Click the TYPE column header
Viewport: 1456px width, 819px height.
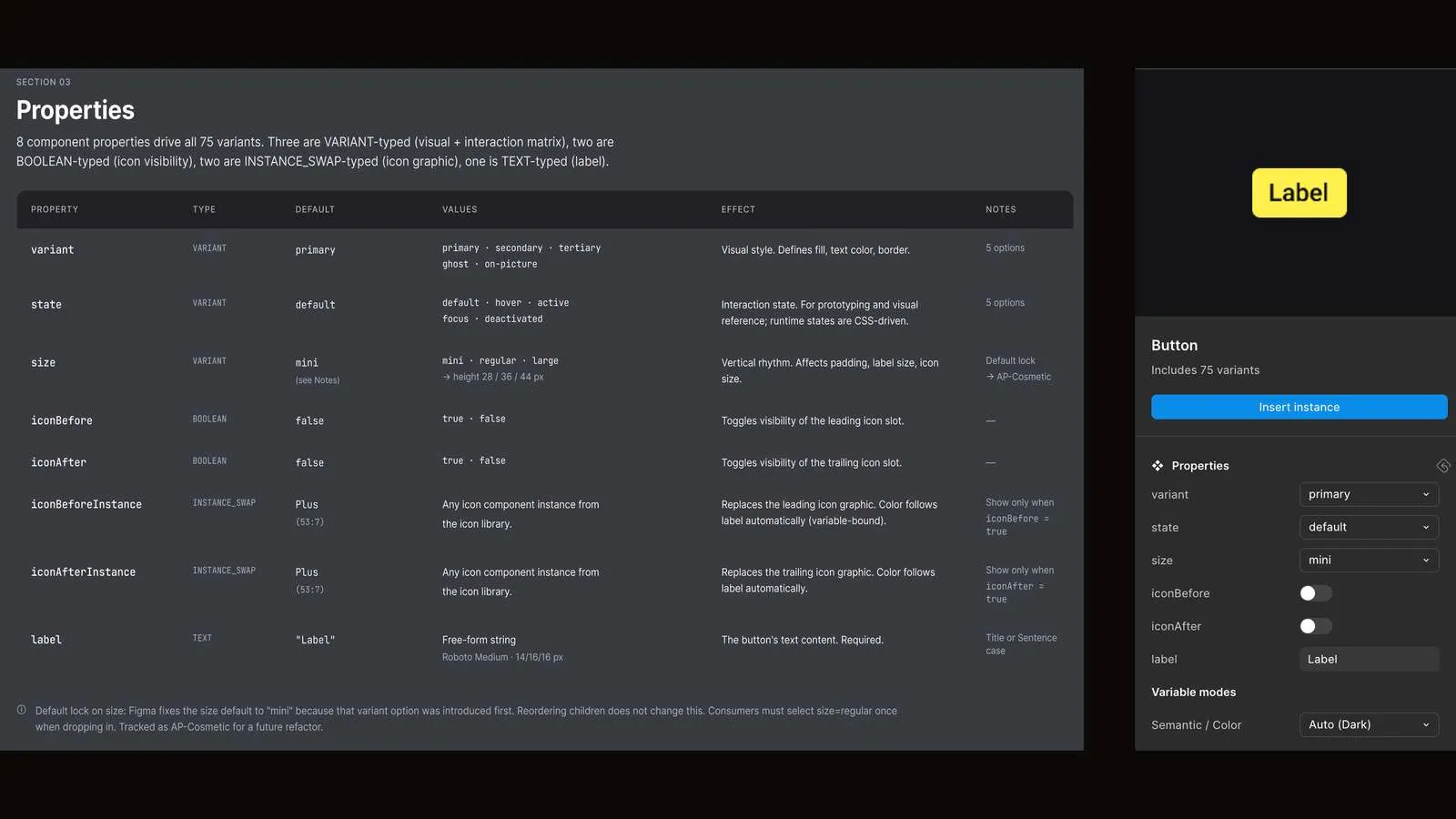(x=204, y=209)
